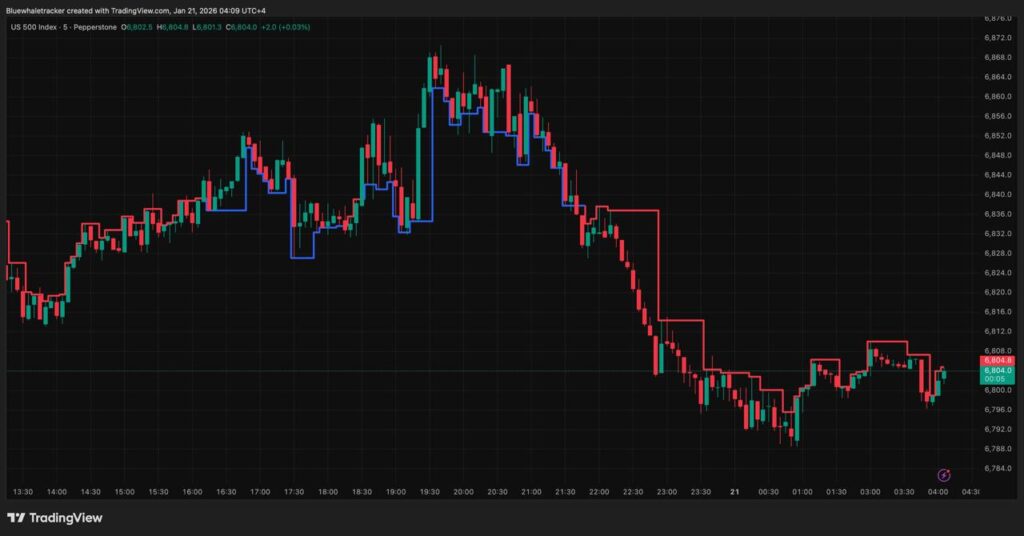
Task: Click the bold 21 date marker on the time axis
Action: [735, 492]
